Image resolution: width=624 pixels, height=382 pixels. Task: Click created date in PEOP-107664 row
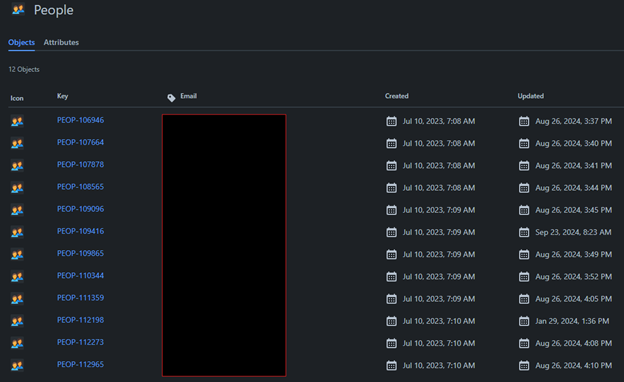(x=439, y=144)
